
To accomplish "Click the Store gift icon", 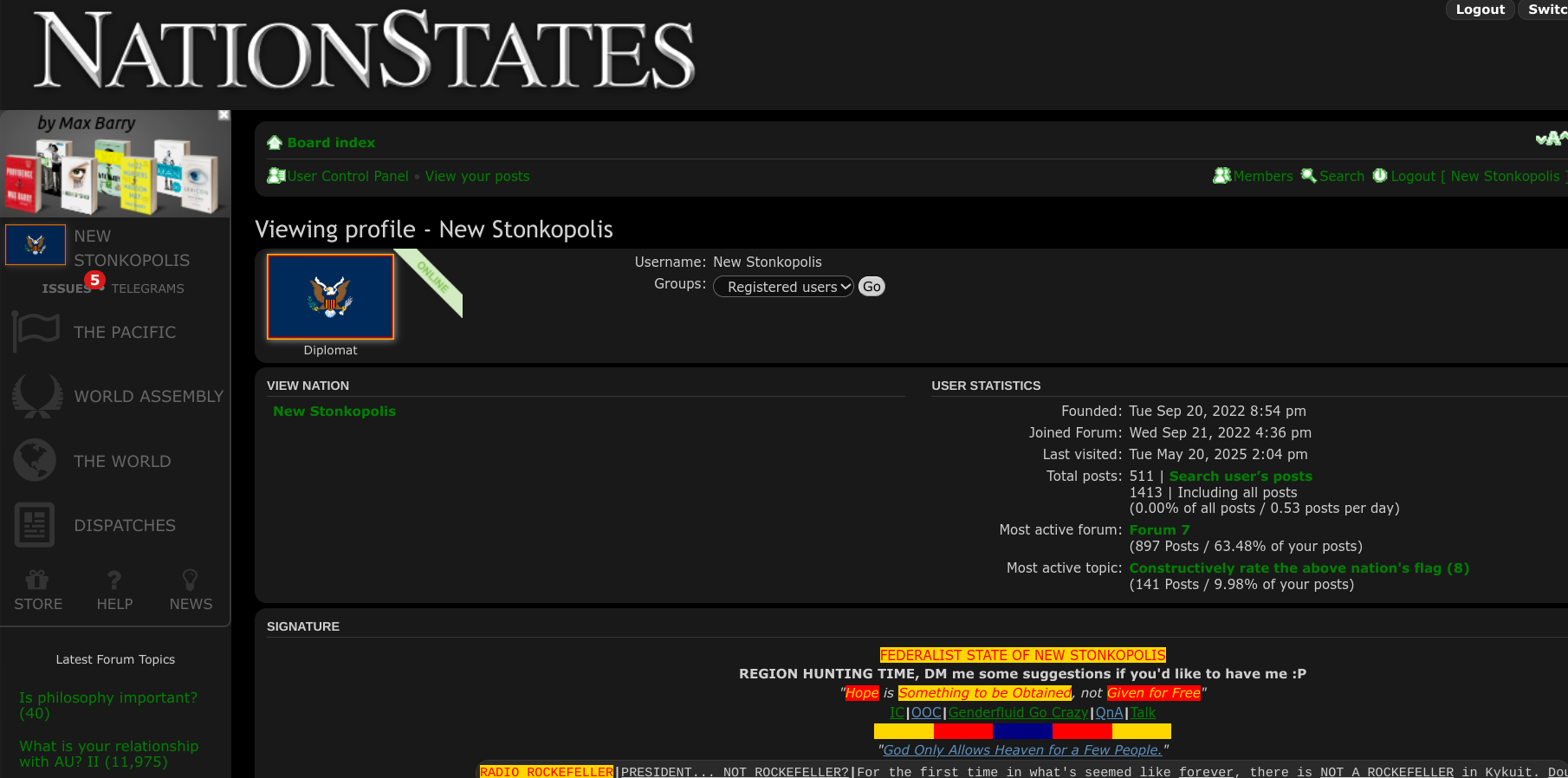I will 37,580.
